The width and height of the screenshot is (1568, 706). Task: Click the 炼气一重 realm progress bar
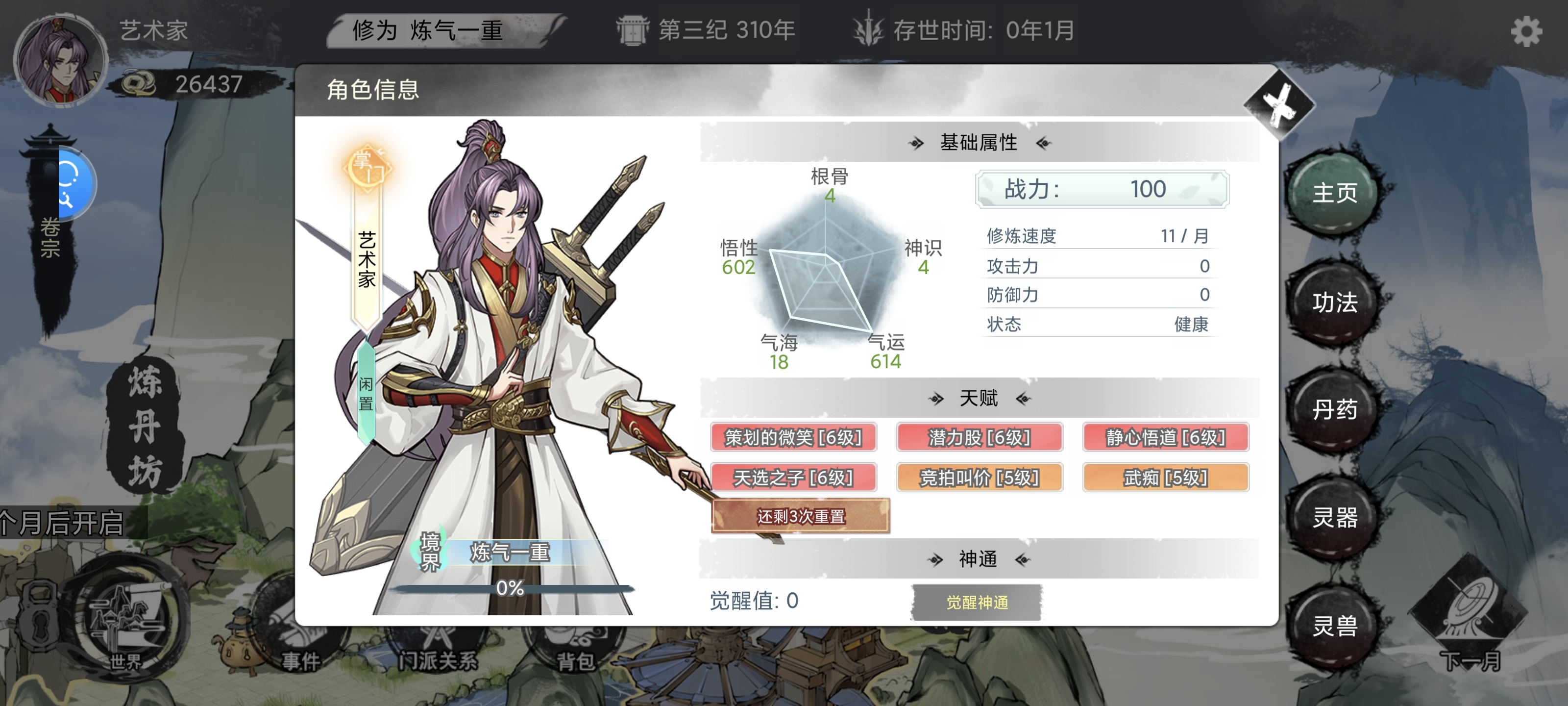(x=510, y=588)
